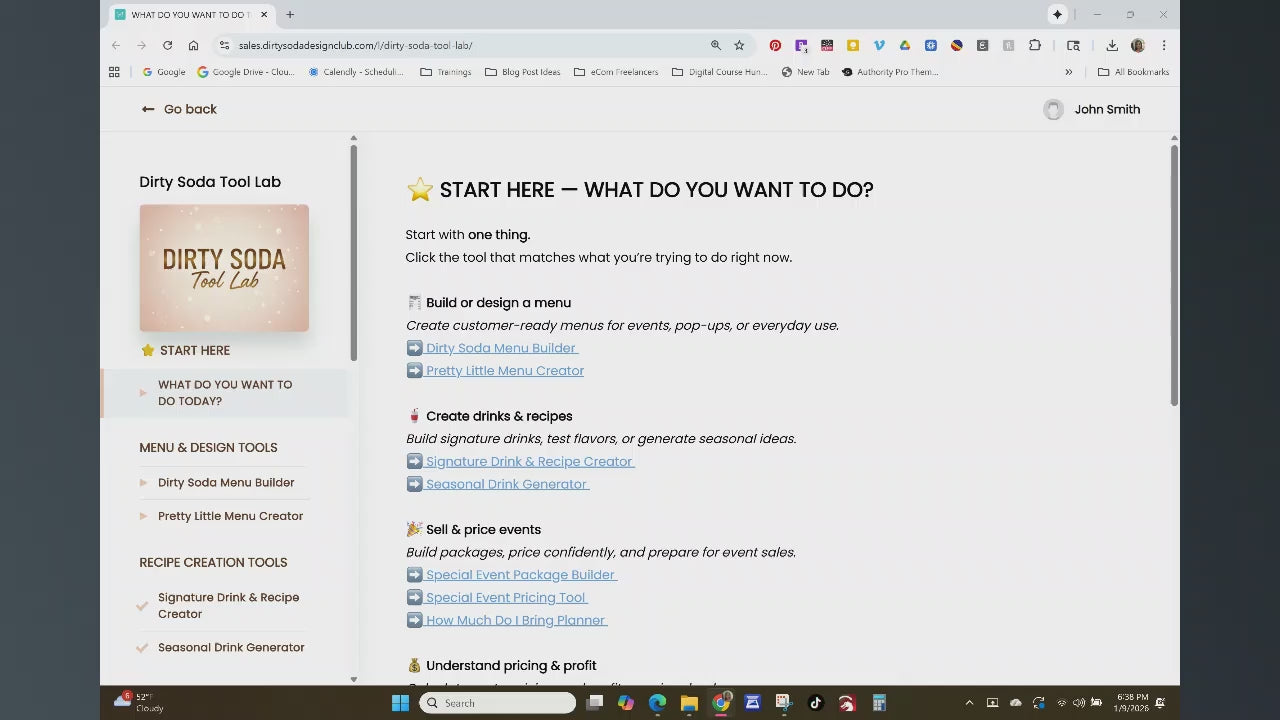Click the Vimeo extension icon

tap(879, 45)
